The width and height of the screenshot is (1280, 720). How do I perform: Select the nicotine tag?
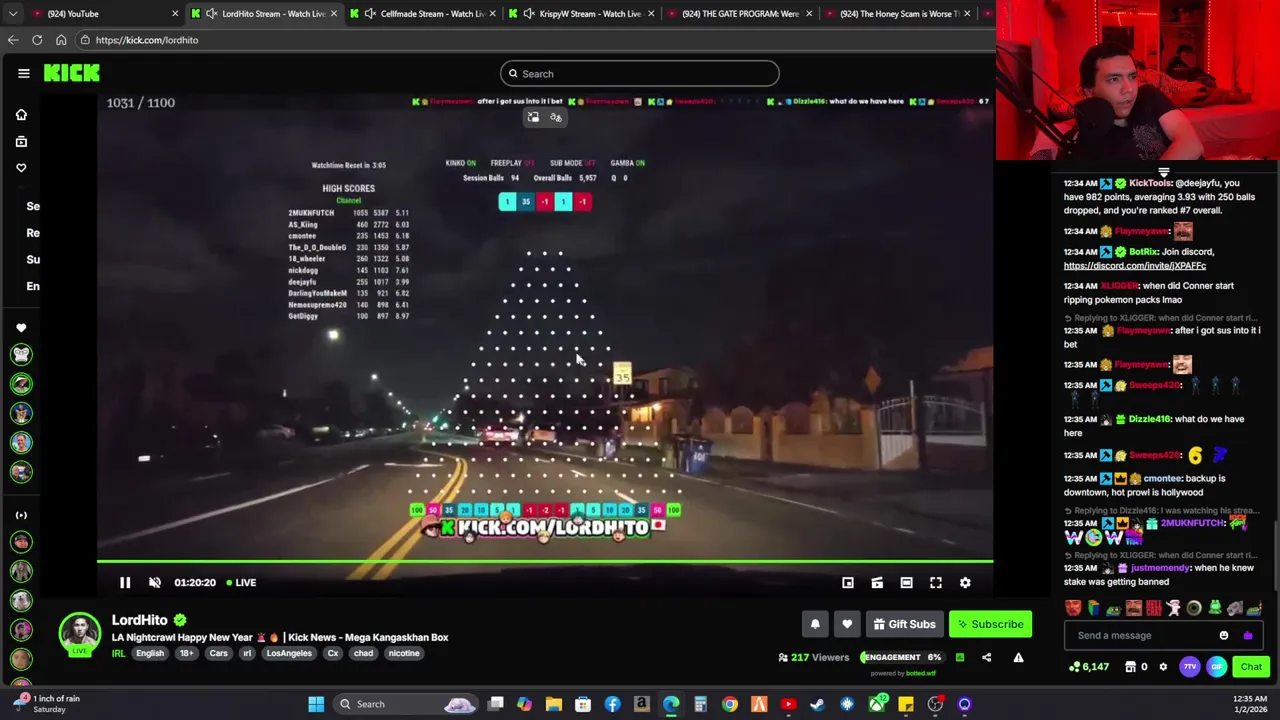click(x=404, y=653)
